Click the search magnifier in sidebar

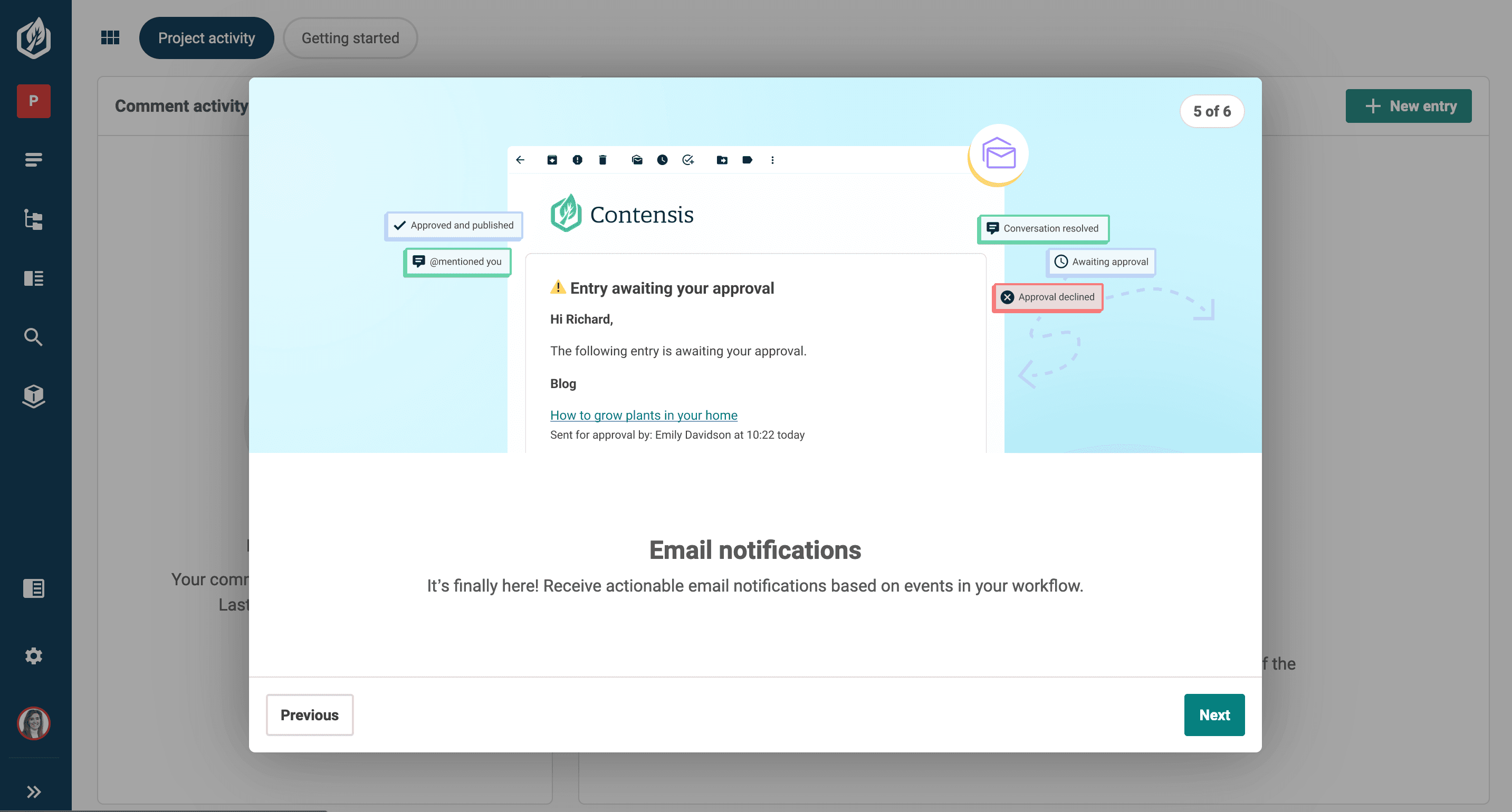pos(33,337)
